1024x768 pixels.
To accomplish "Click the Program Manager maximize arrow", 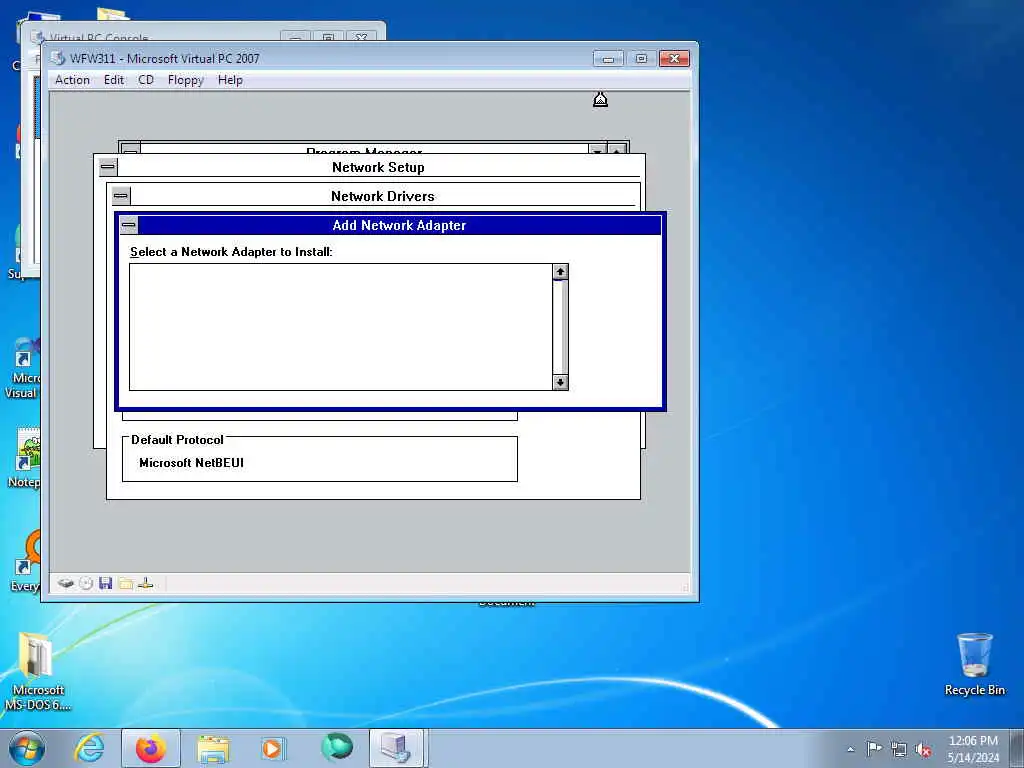I will click(617, 150).
